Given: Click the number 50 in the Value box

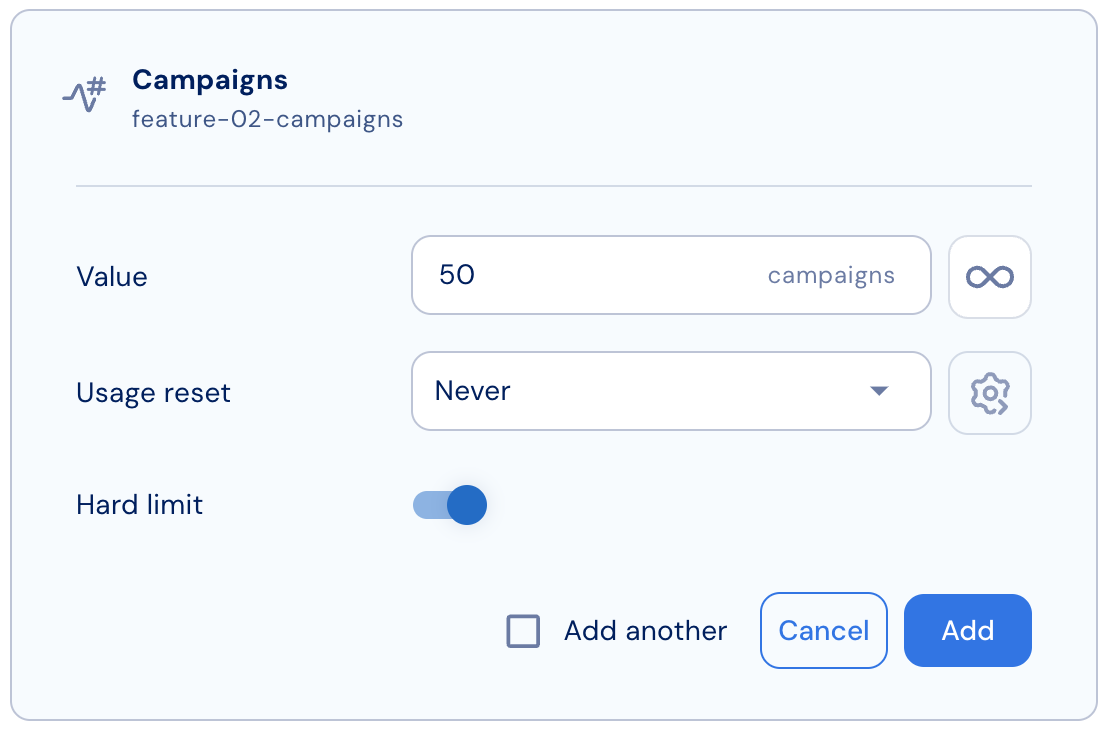Looking at the screenshot, I should 457,275.
